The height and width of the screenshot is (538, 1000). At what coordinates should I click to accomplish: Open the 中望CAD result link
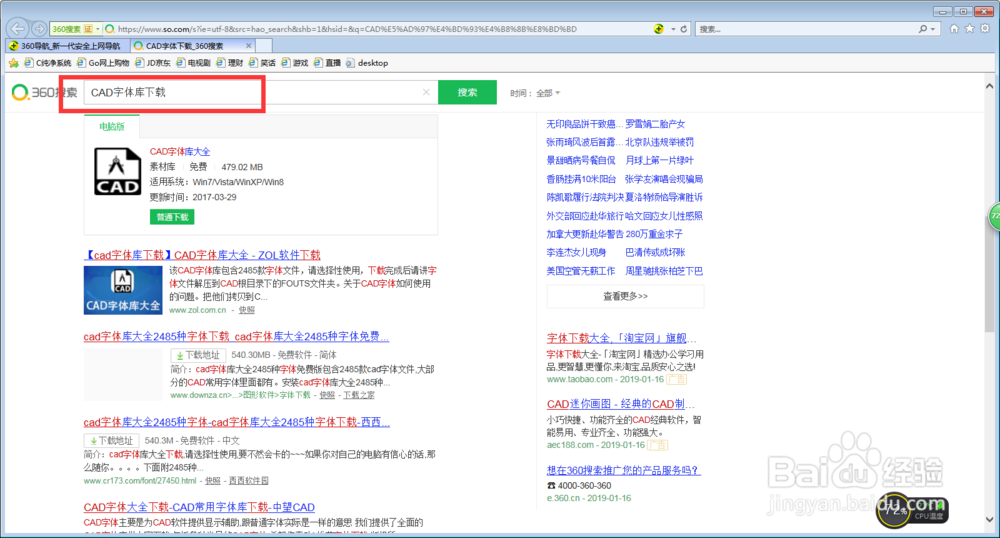(x=199, y=507)
